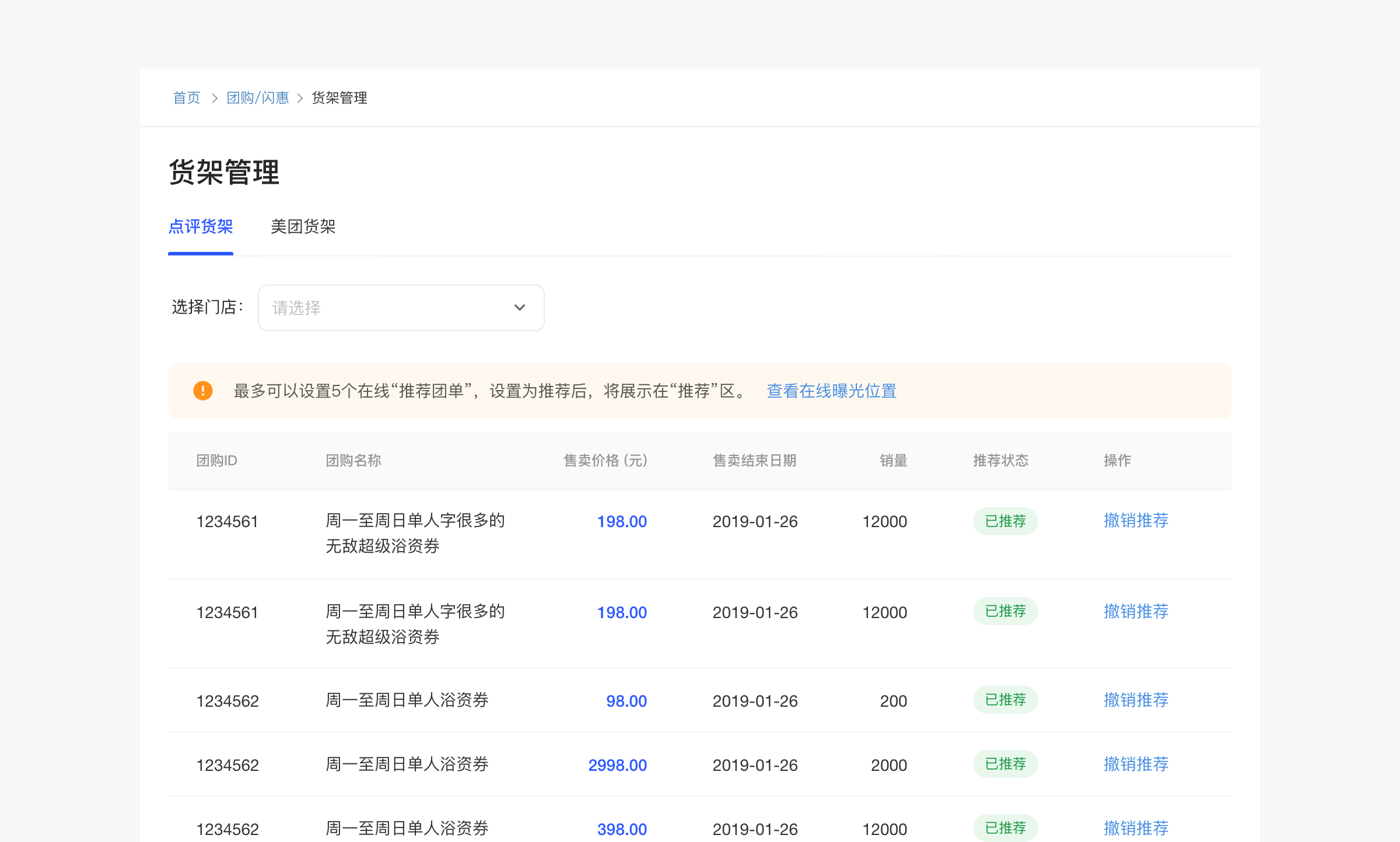Click the 周一至周日单人浴资券 name in the 2998.00 row
The image size is (1400, 842).
click(407, 764)
